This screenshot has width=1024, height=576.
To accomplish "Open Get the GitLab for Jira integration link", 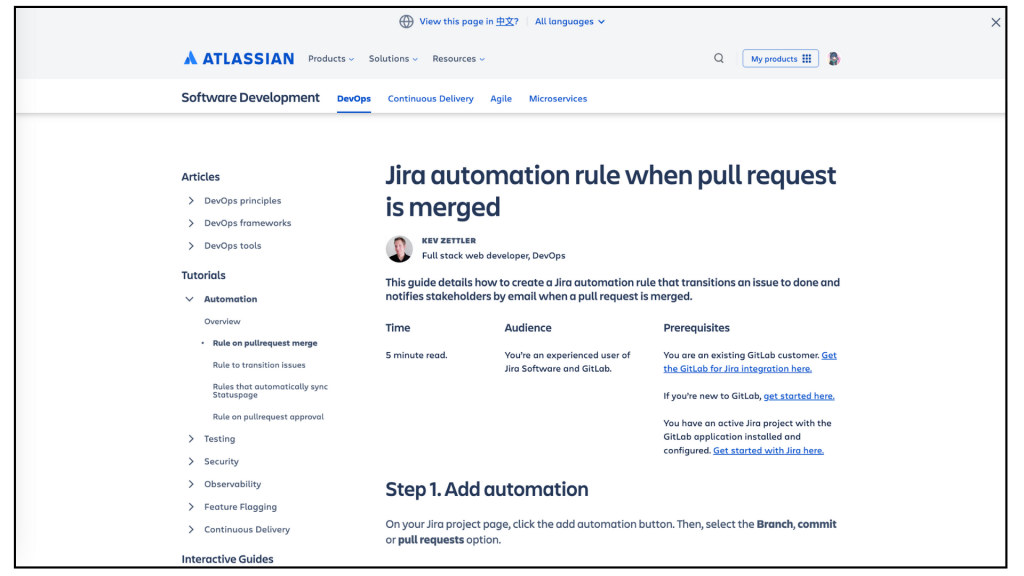I will (x=750, y=362).
